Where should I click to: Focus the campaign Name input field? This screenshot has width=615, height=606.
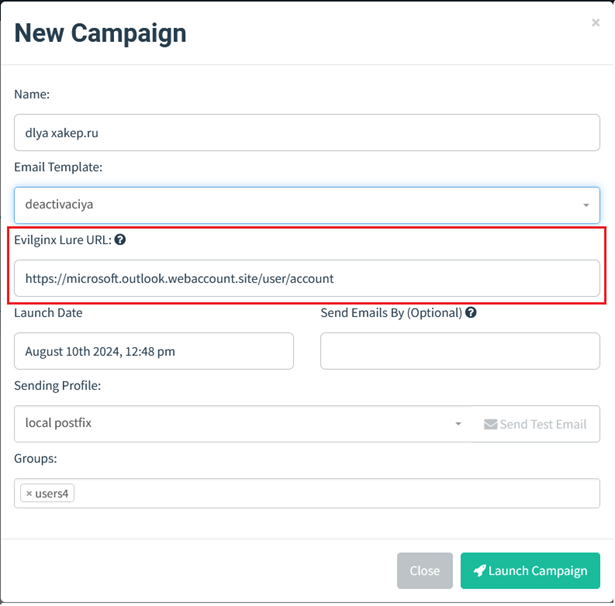[x=307, y=133]
